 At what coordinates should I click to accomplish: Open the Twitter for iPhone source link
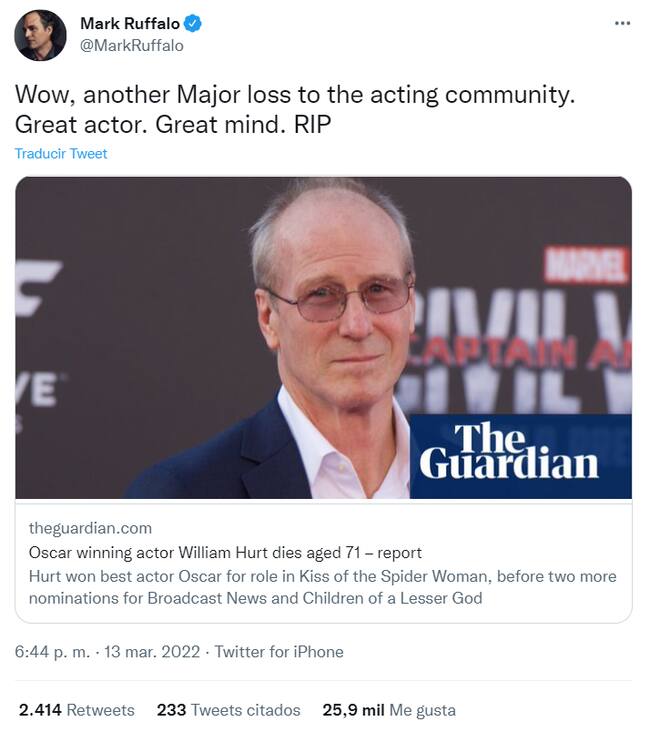click(279, 652)
